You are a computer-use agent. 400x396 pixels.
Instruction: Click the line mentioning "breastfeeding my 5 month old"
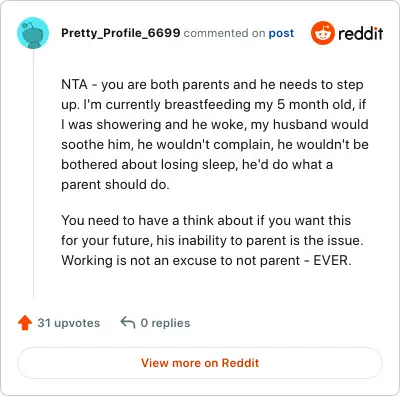[213, 105]
